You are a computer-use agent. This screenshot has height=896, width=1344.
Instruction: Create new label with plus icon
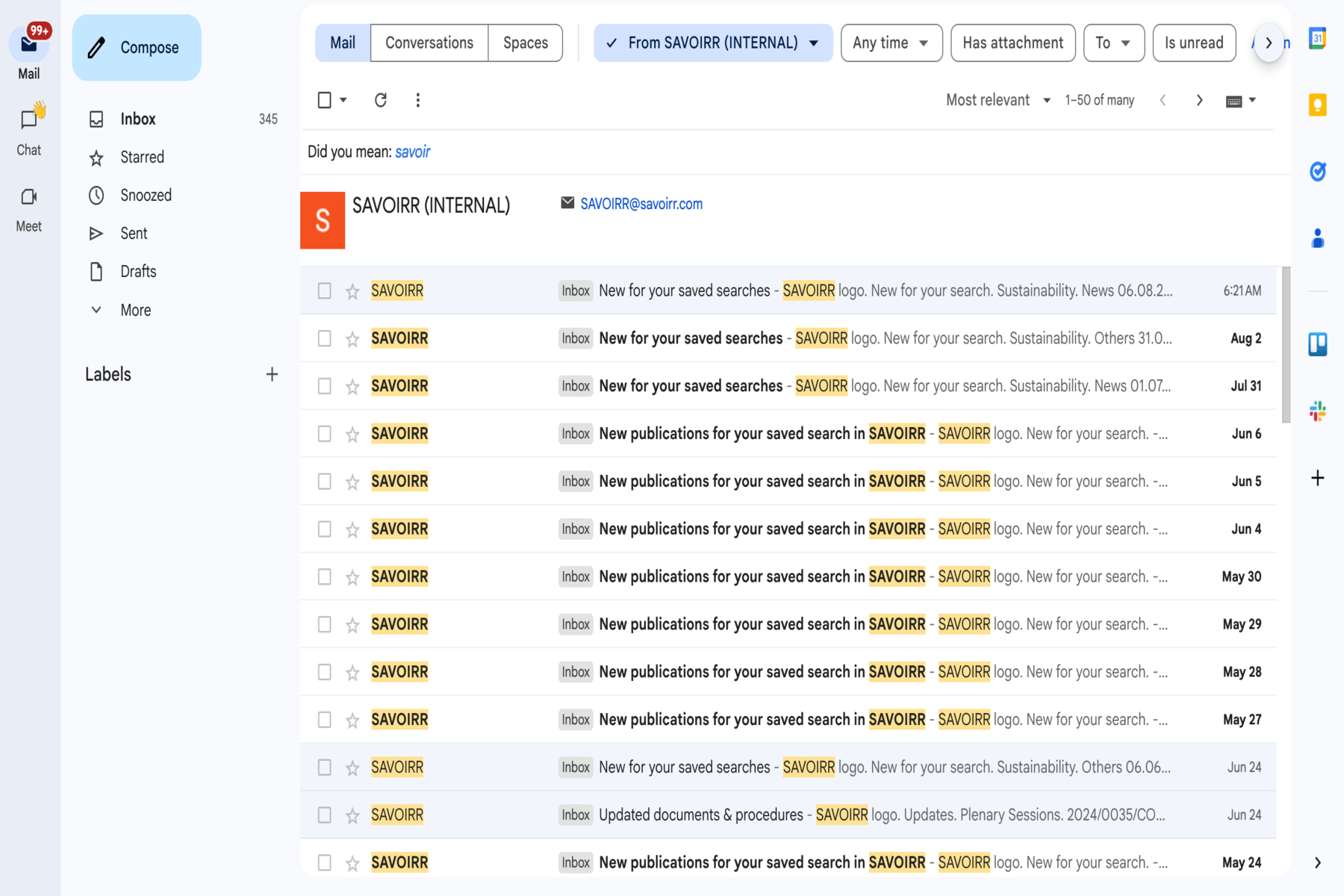[x=272, y=375]
